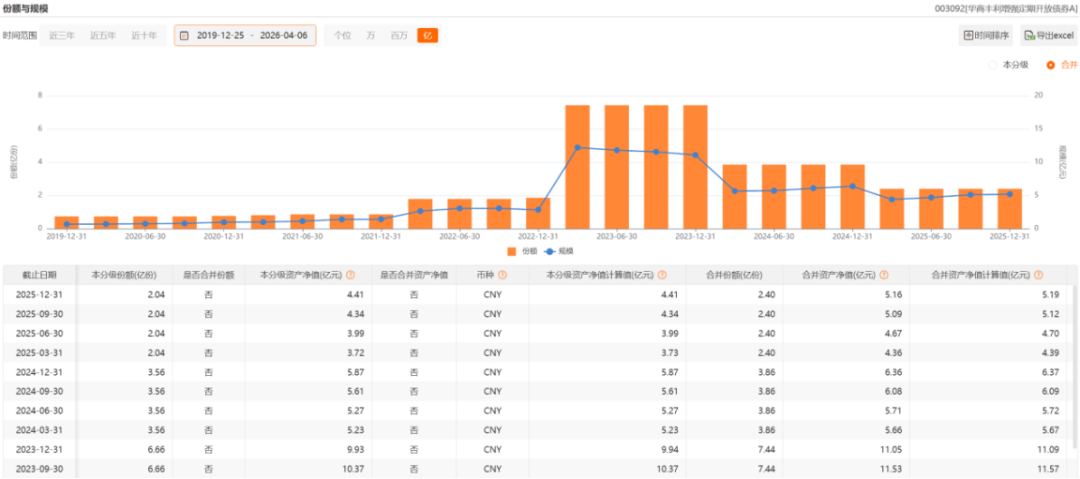
Task: Click help icon beside 币种 column
Action: [x=502, y=274]
